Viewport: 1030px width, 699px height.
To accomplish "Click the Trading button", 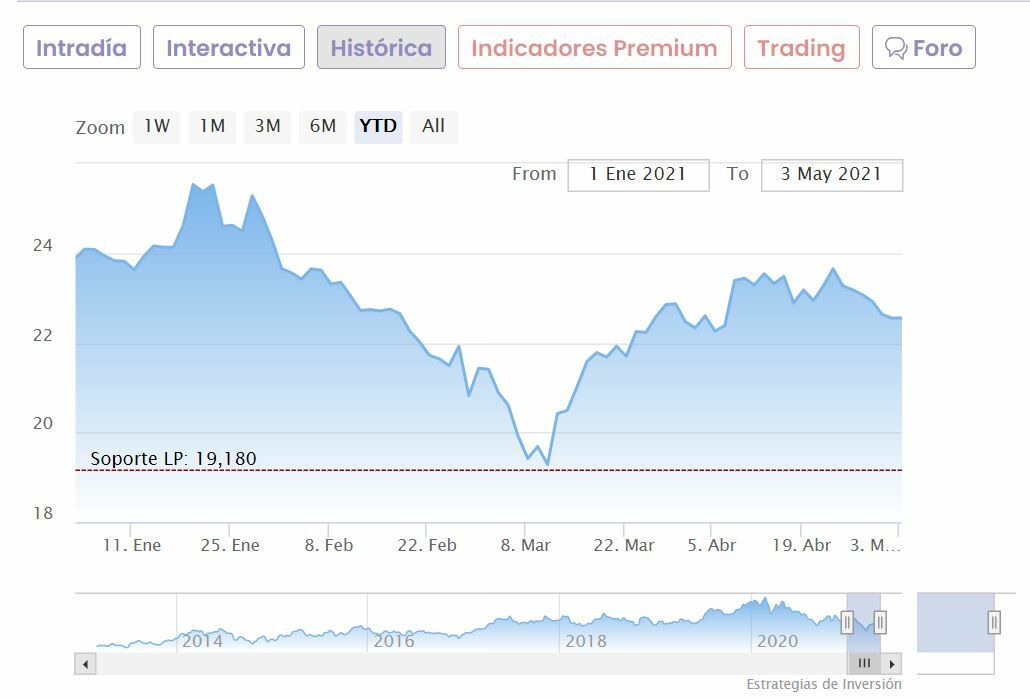I will click(x=801, y=48).
